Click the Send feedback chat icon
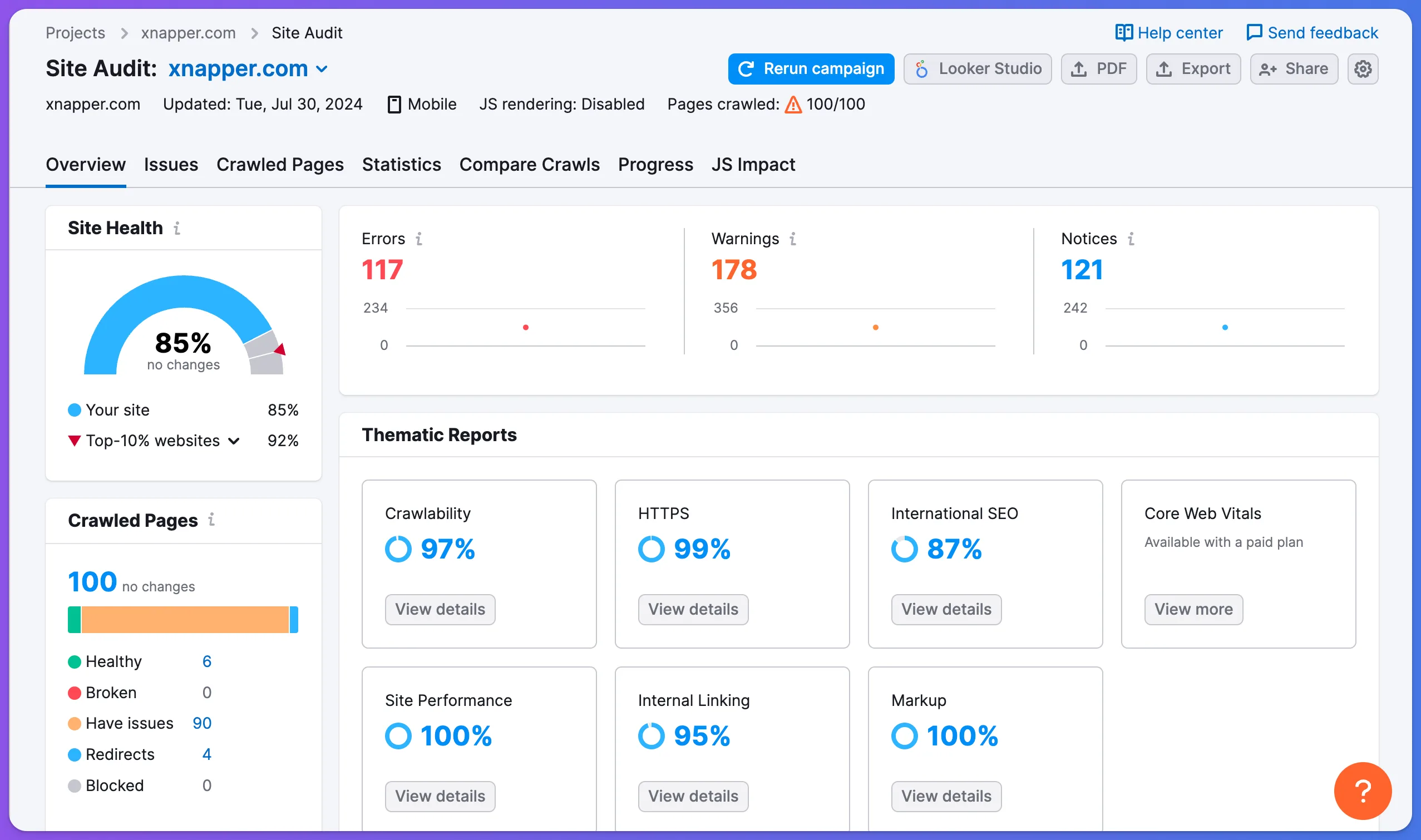Screen dimensions: 1421x840 click(1254, 32)
